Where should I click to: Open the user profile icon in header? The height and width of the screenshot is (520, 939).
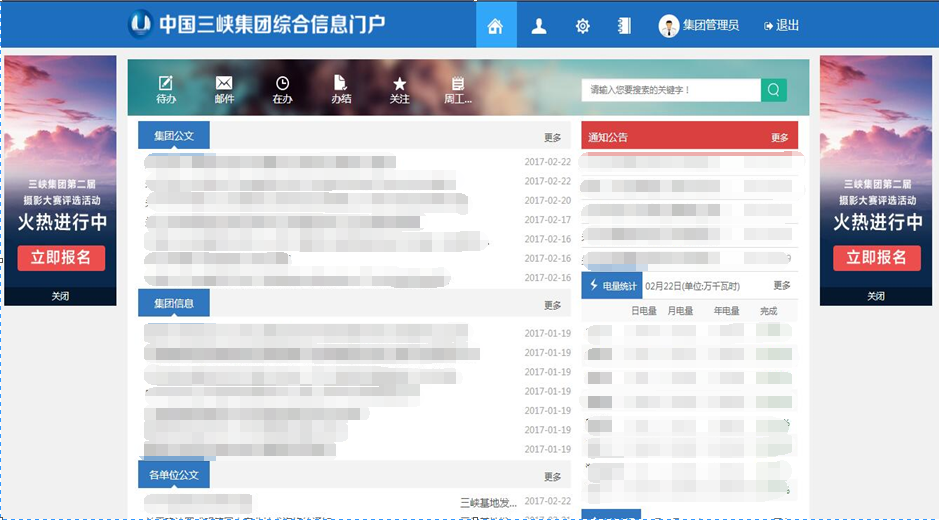pyautogui.click(x=539, y=26)
